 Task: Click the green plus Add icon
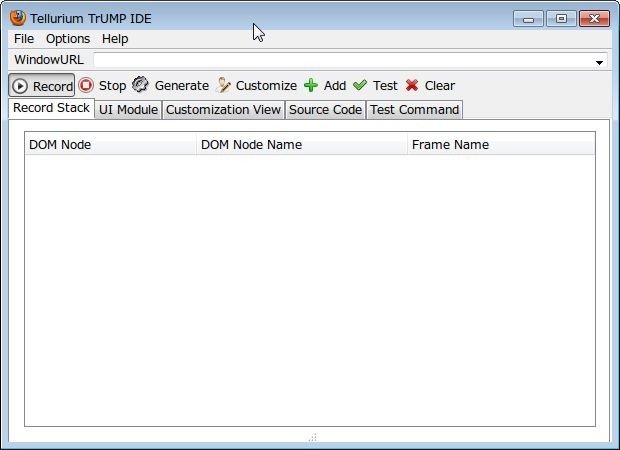pyautogui.click(x=311, y=85)
